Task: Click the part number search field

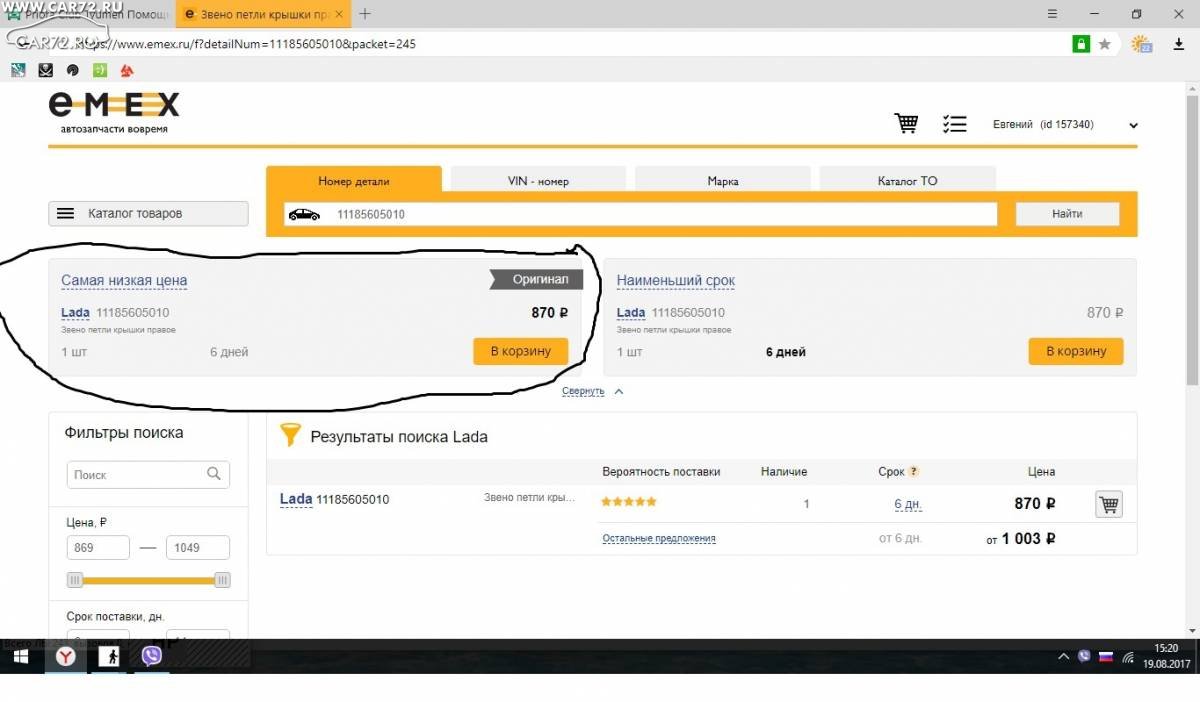Action: pos(641,214)
